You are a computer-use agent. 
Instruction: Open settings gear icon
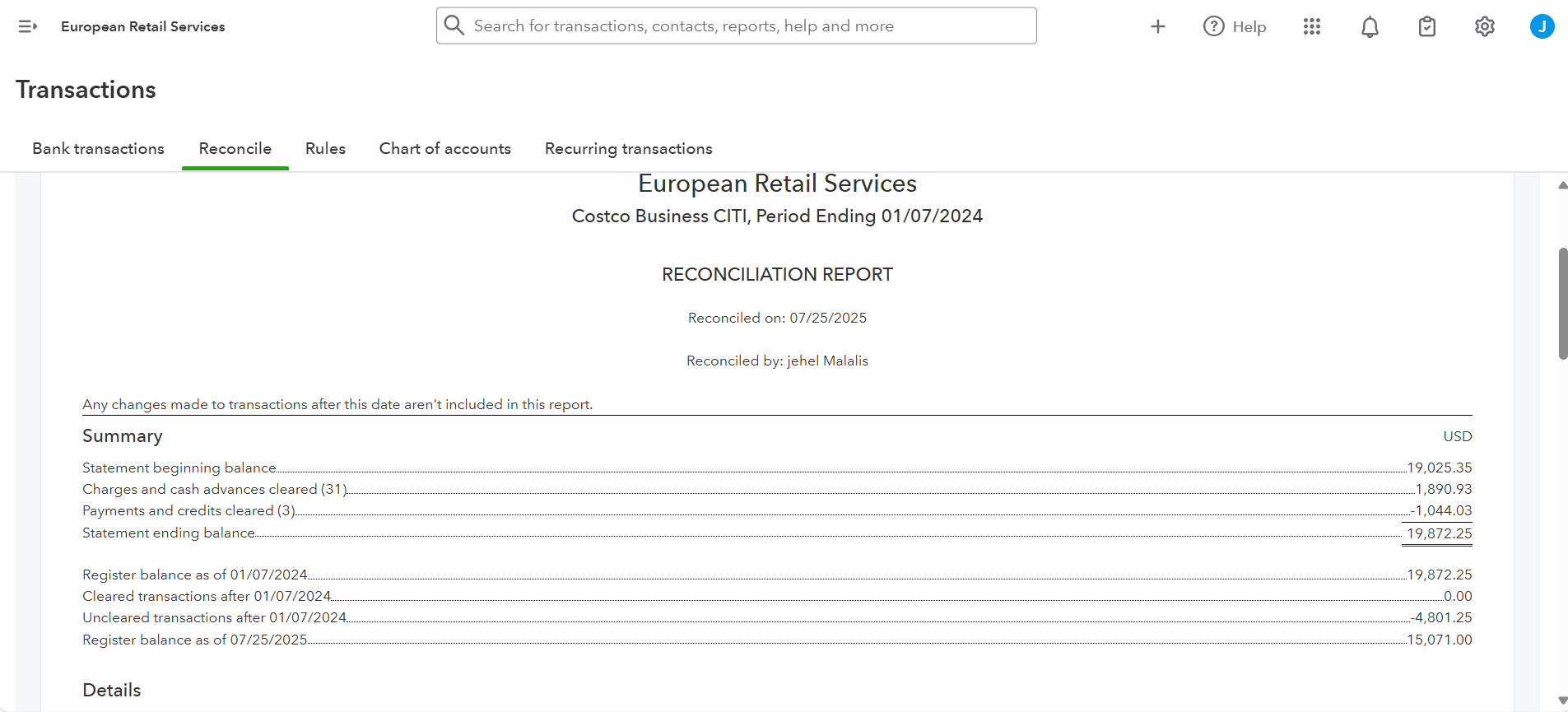1485,26
